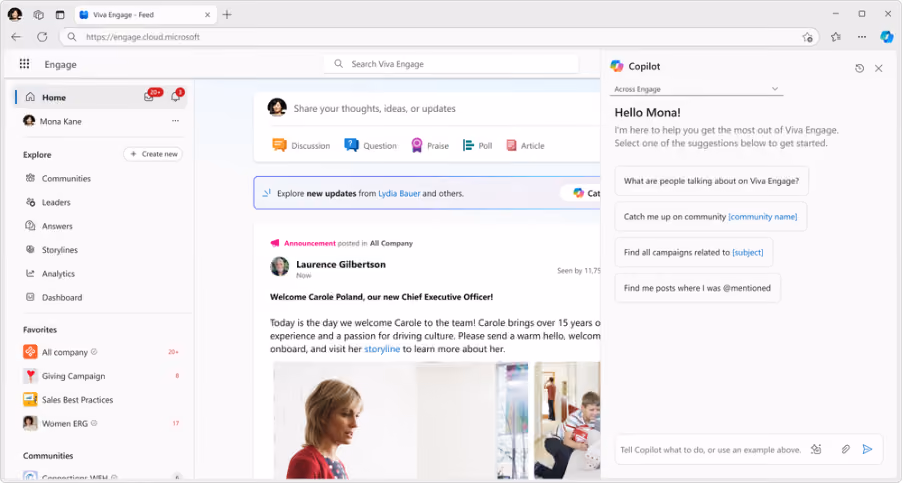Select Home in left navigation
Viewport: 903px width, 483px height.
click(100, 97)
